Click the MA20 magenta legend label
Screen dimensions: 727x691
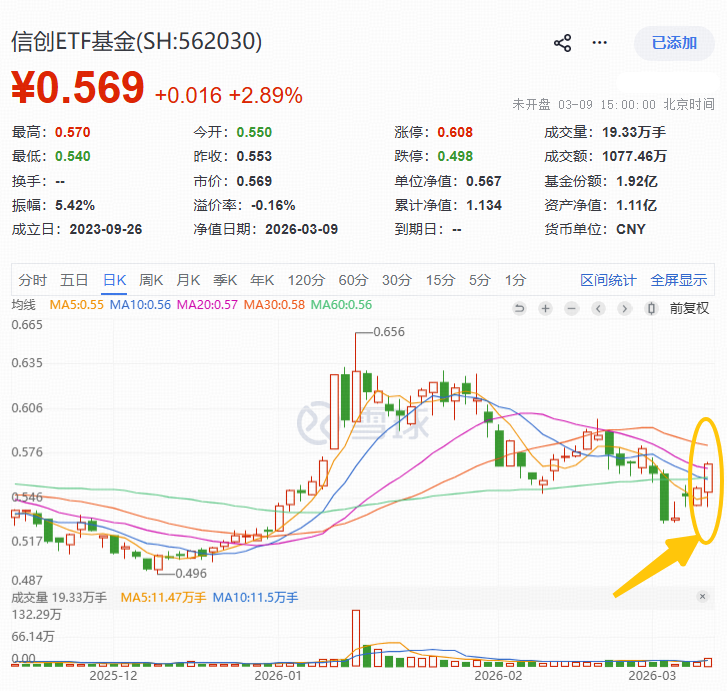(206, 305)
